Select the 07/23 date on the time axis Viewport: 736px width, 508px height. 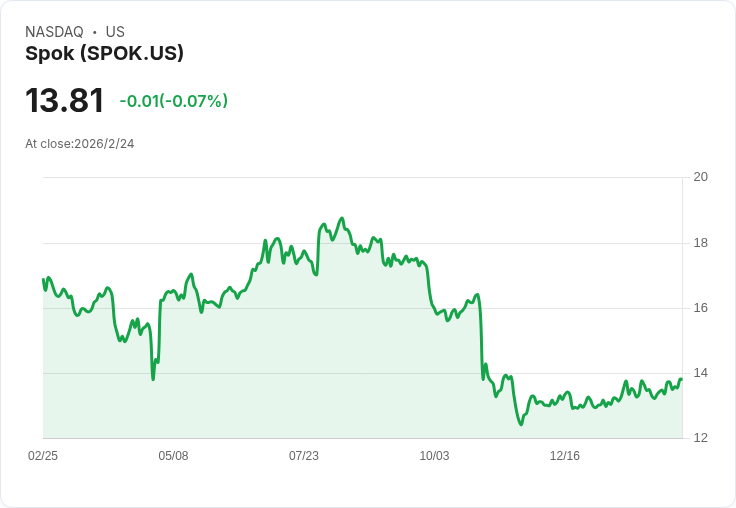[304, 456]
